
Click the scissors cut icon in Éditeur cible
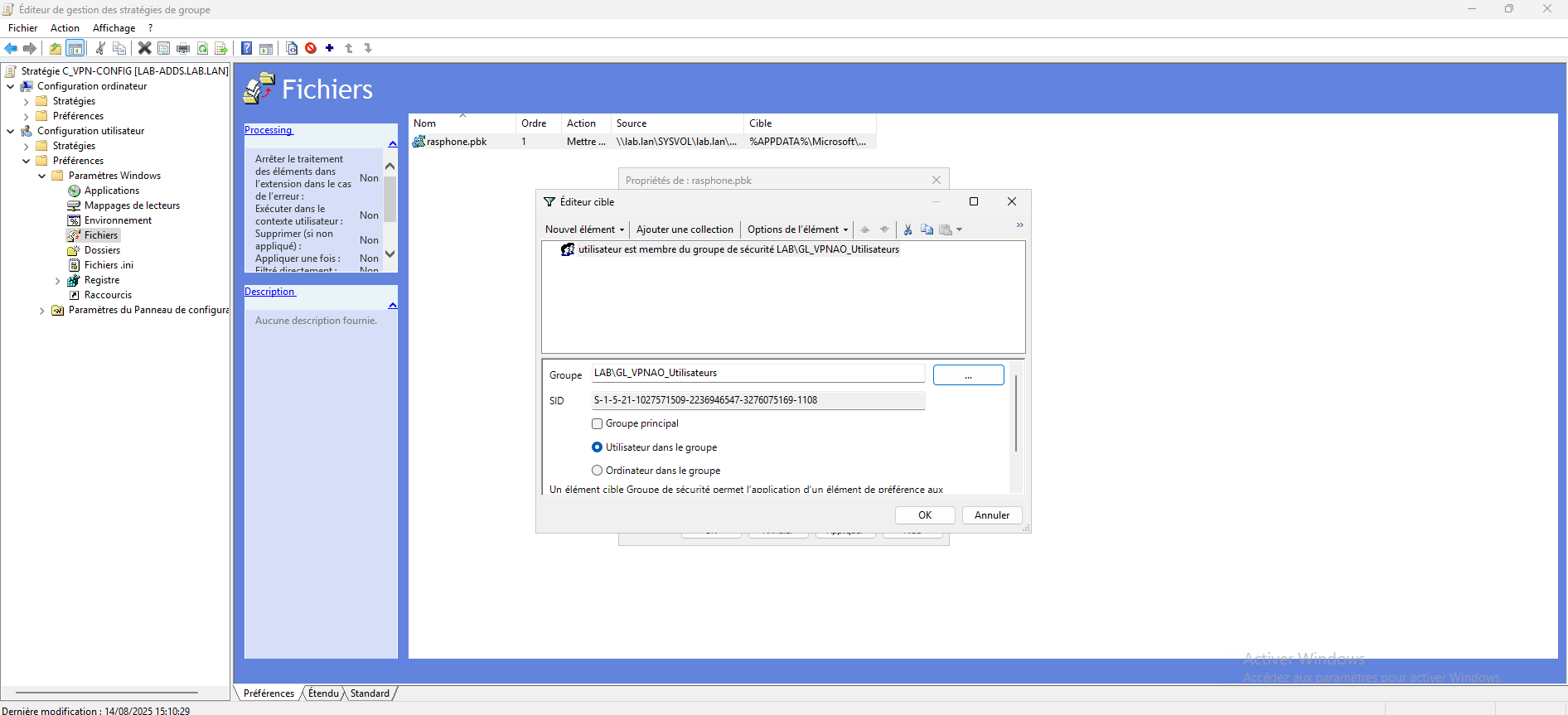tap(907, 229)
